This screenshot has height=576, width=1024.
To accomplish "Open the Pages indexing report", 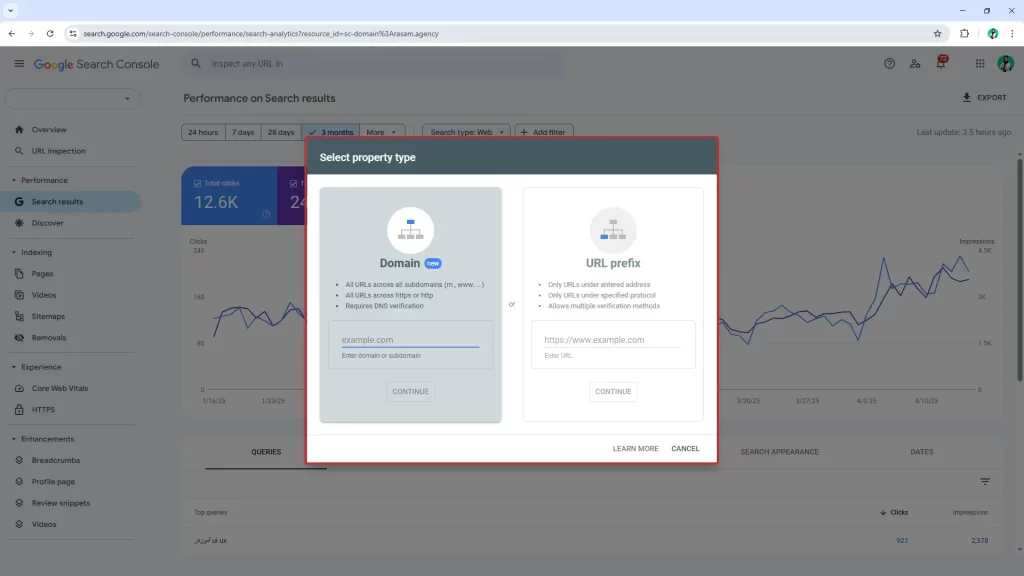I will click(x=42, y=274).
